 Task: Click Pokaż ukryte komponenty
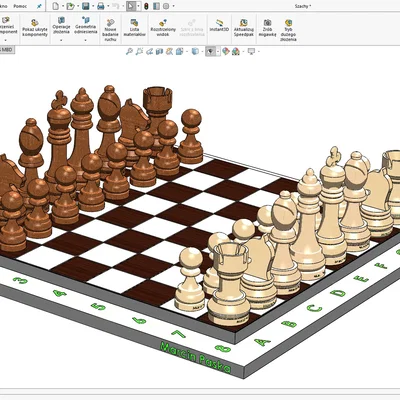click(x=35, y=28)
